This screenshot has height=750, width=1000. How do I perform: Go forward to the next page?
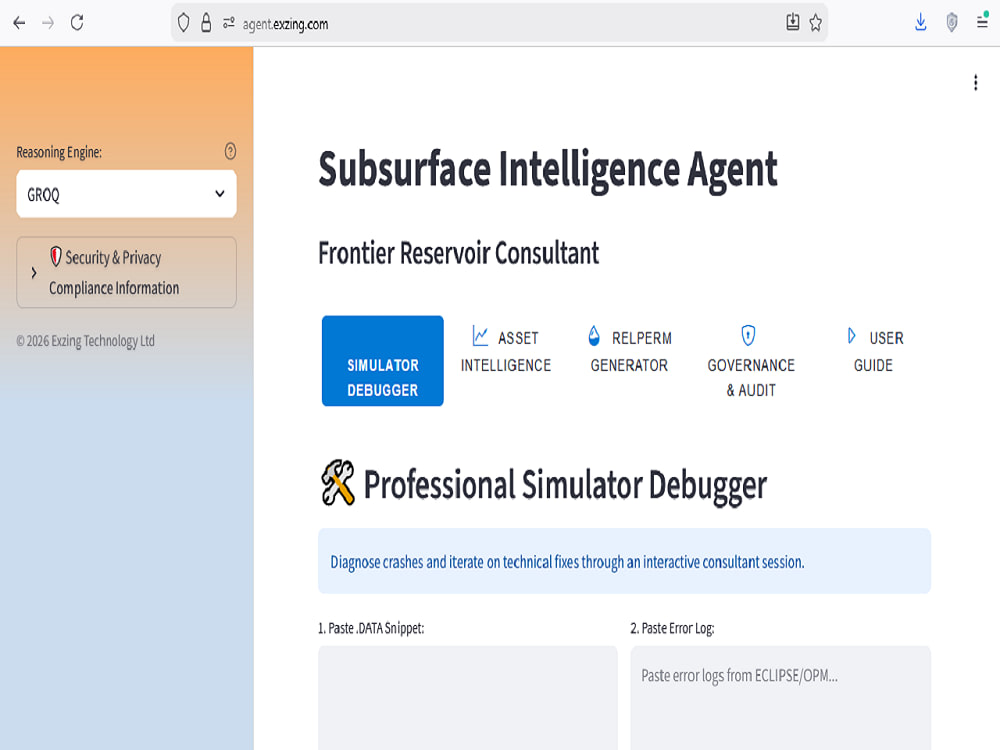[x=48, y=24]
